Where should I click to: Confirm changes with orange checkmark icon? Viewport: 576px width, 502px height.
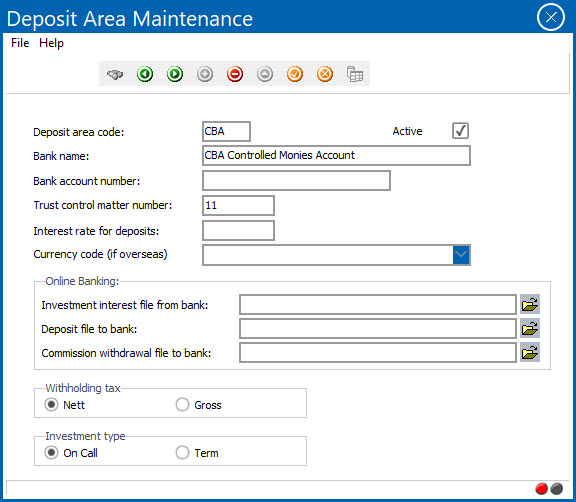click(x=295, y=74)
